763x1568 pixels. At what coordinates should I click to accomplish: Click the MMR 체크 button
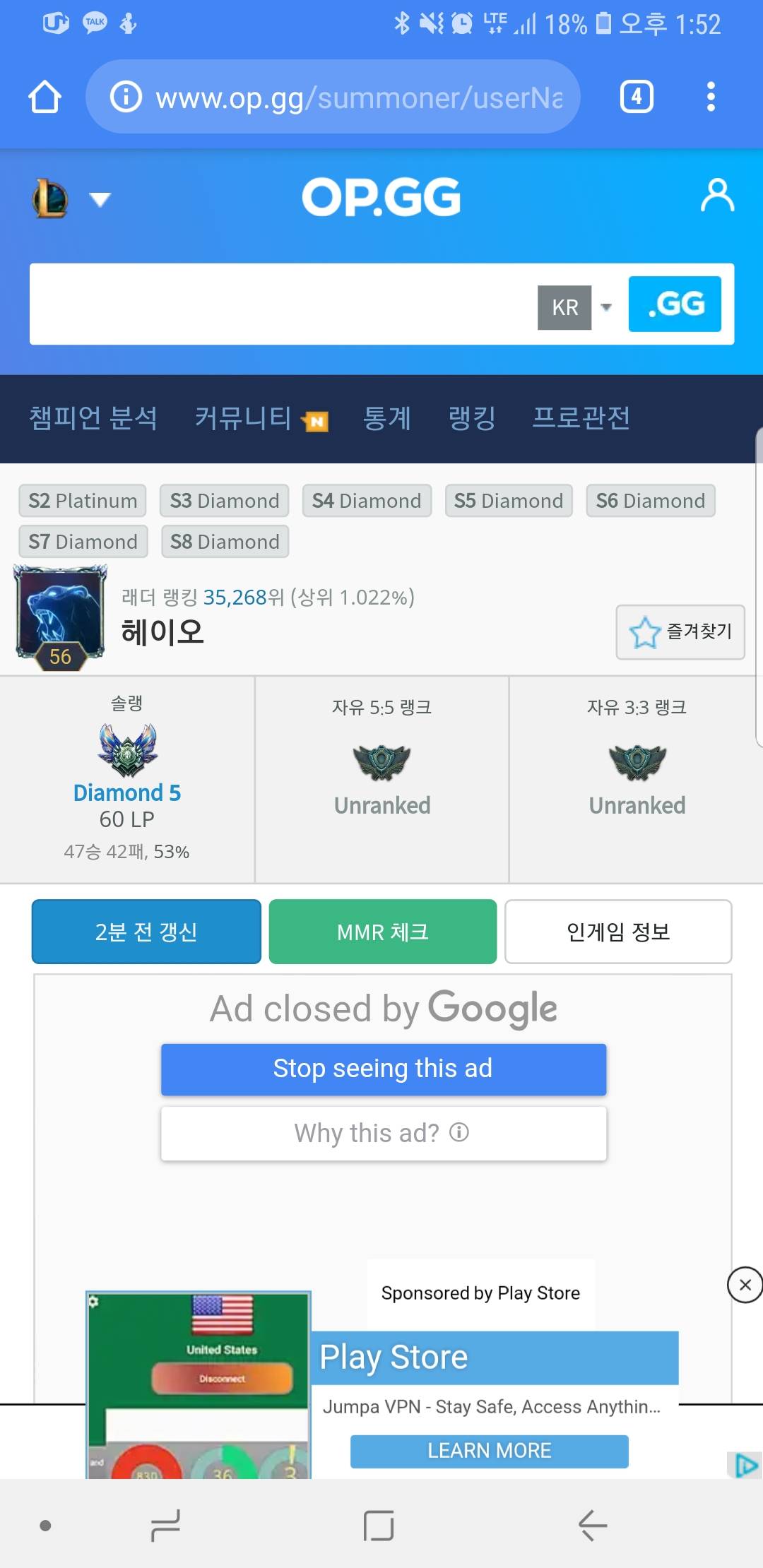coord(383,932)
